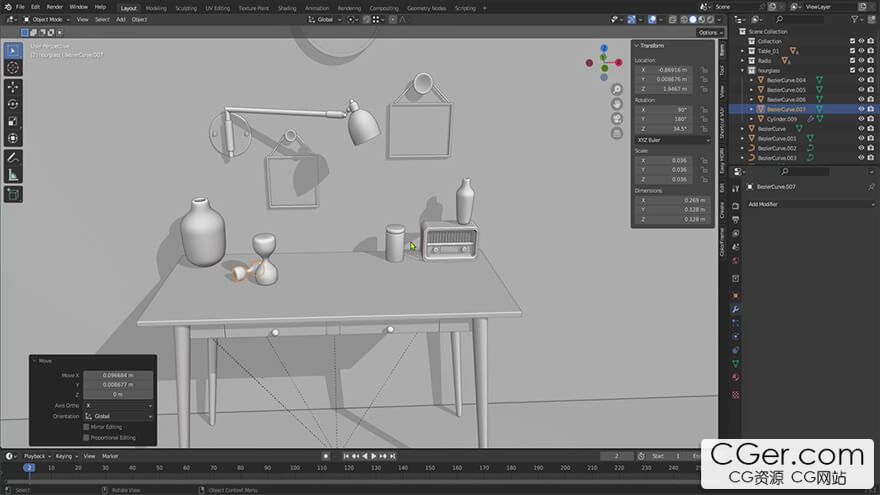Click the blue Z axis gizmo handle
This screenshot has width=880, height=495.
tap(604, 48)
